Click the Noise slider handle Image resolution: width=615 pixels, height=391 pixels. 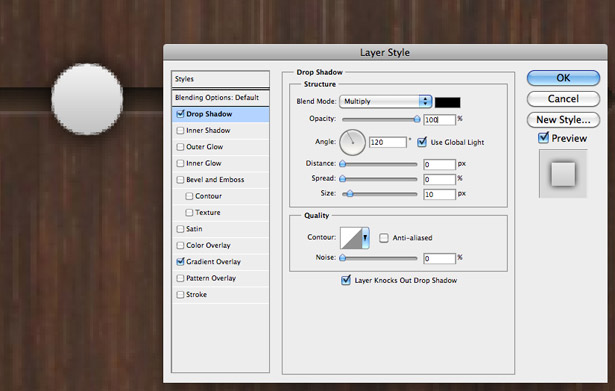[x=342, y=258]
